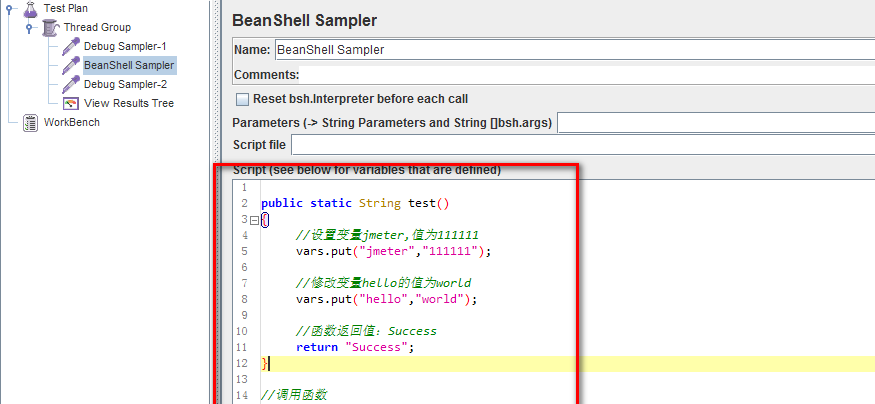
Task: Click into the Comments text field
Action: tap(585, 75)
